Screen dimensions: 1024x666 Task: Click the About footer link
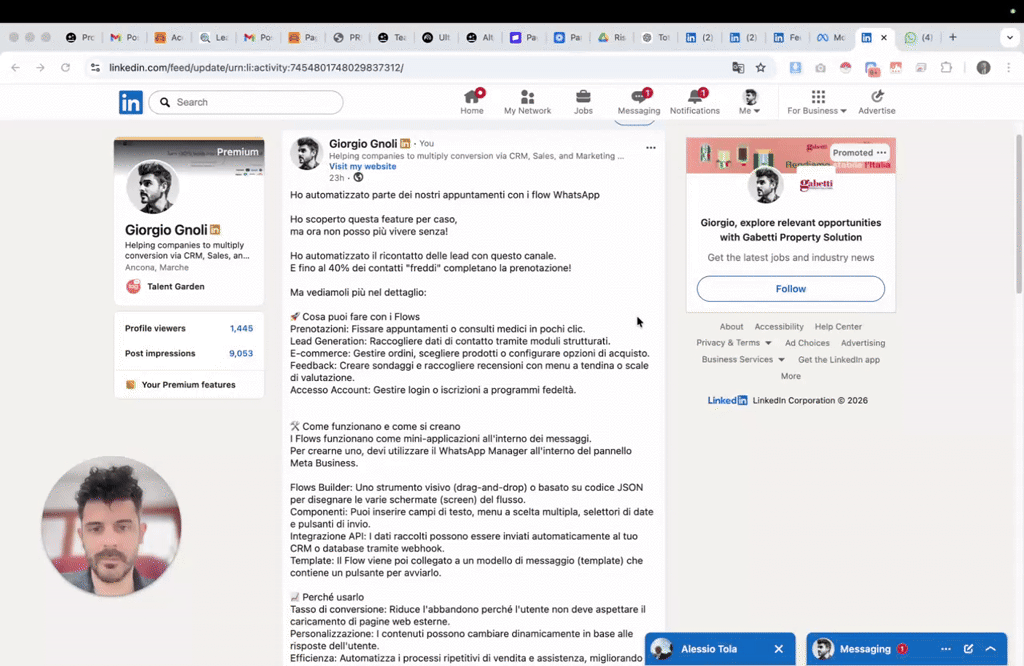point(731,326)
